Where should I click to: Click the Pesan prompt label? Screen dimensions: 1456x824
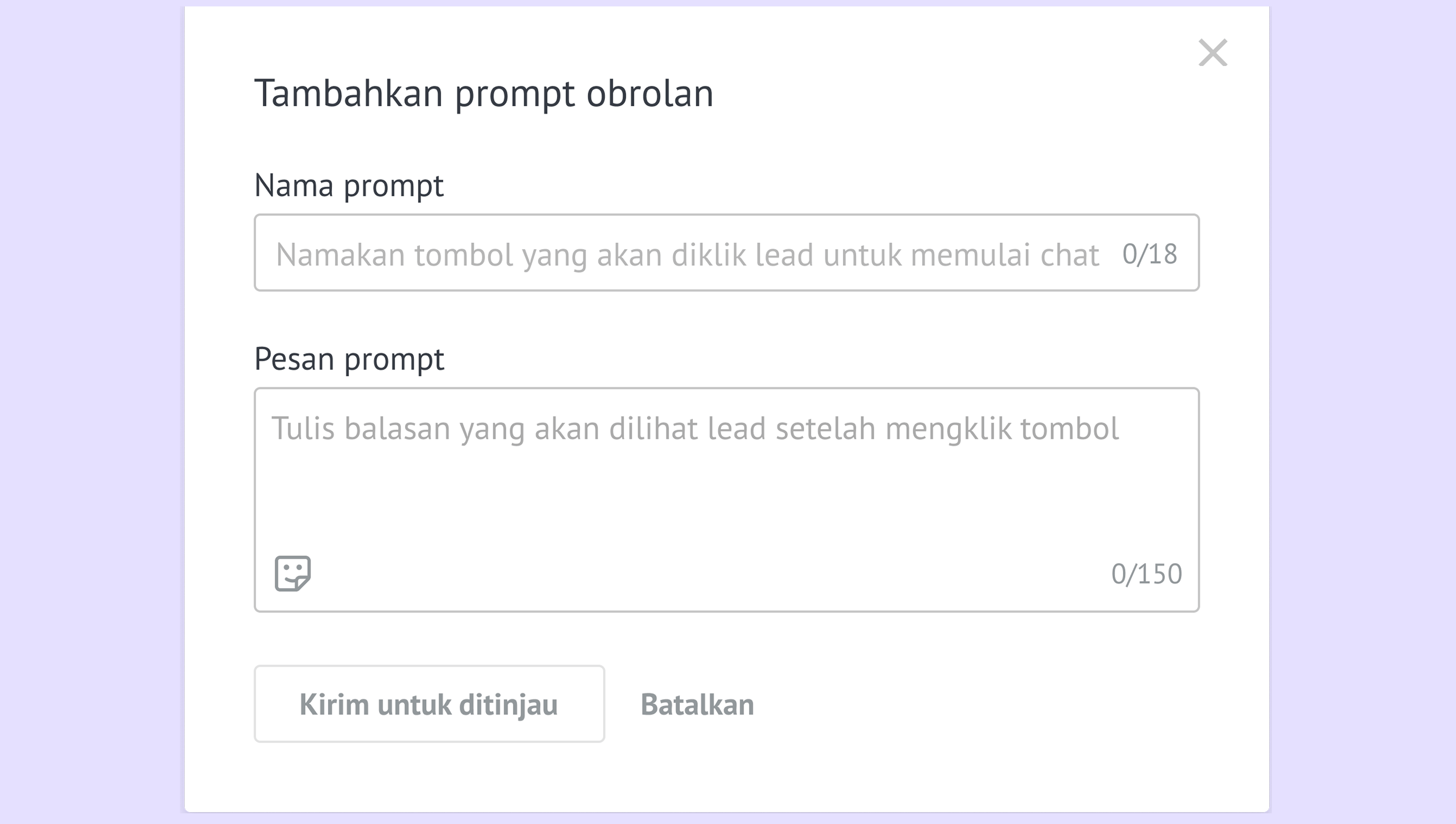tap(348, 359)
